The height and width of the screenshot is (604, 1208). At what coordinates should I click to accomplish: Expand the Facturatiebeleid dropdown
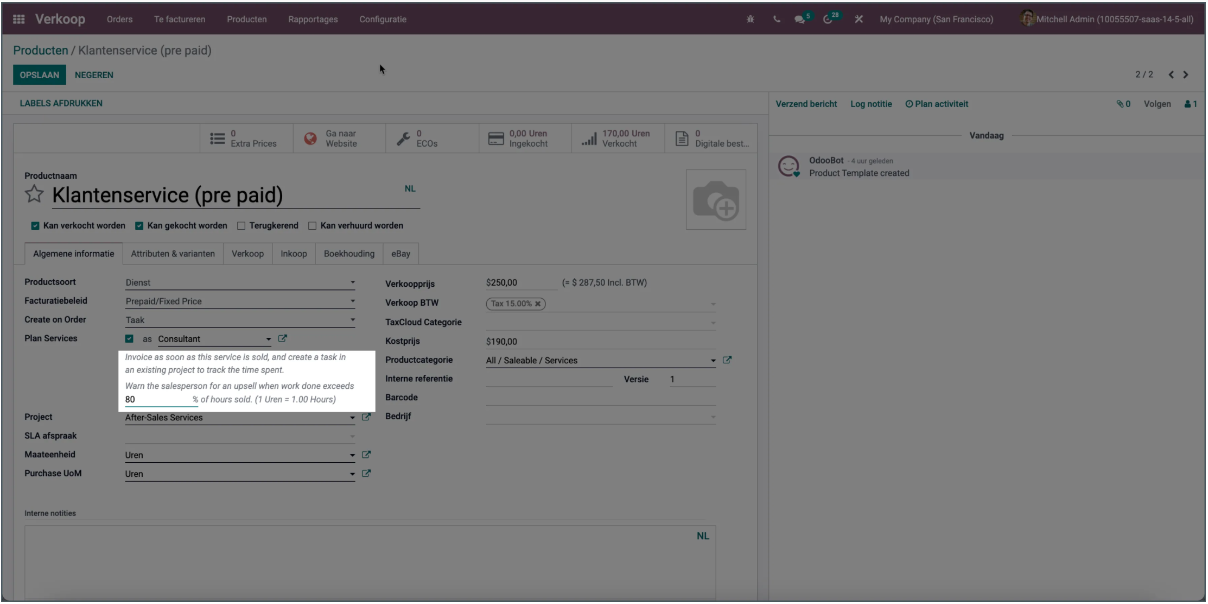point(240,301)
